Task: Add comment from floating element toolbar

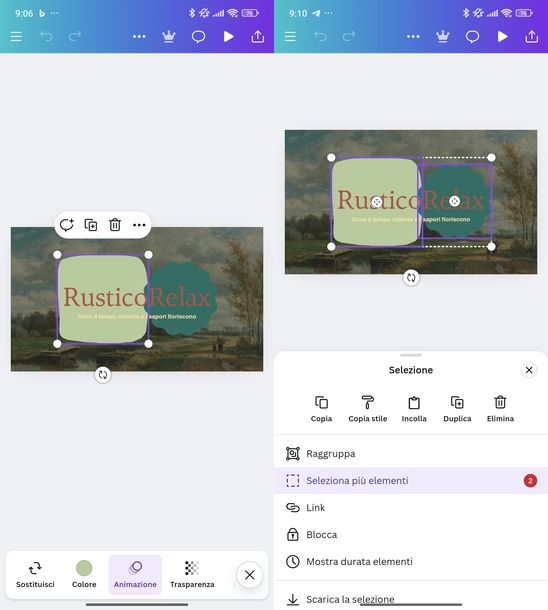Action: [x=67, y=225]
